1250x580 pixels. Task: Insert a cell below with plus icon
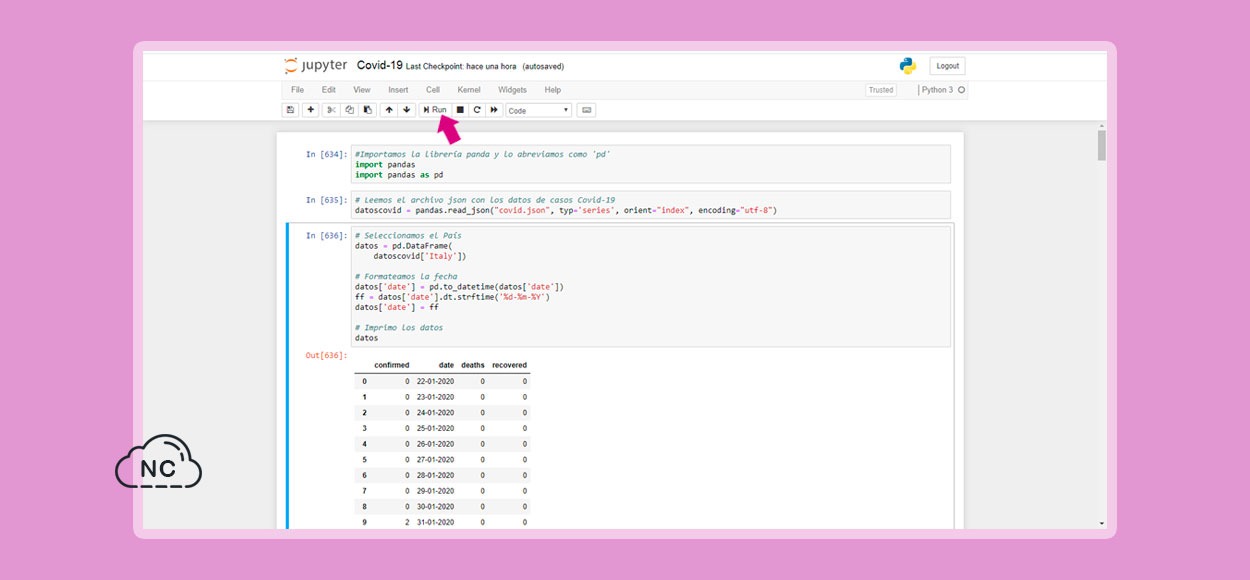pyautogui.click(x=311, y=110)
